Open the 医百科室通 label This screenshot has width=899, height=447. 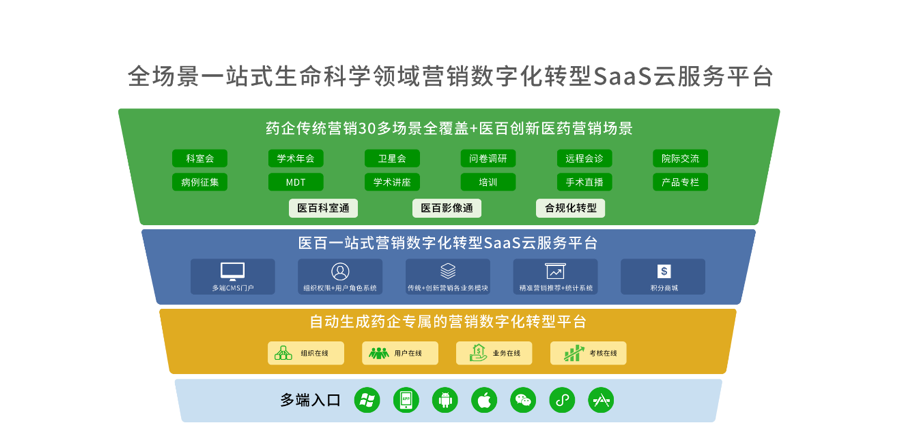323,208
